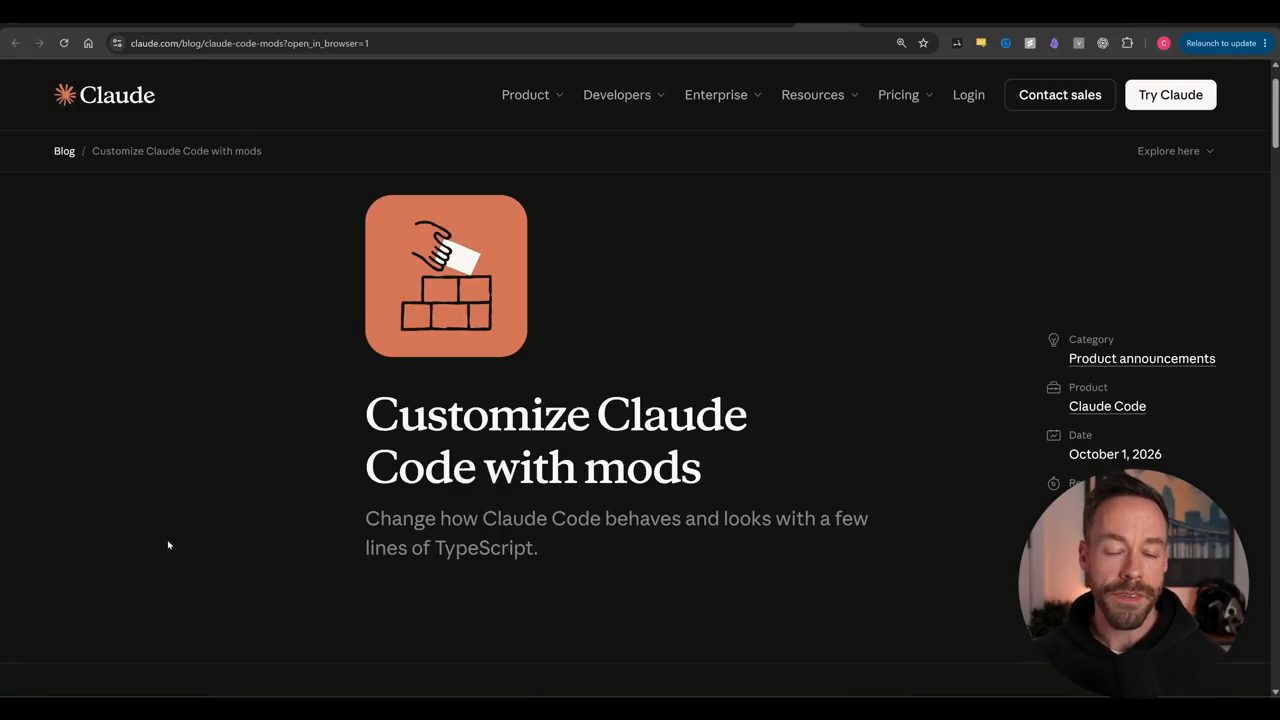Click the browser back arrow
The height and width of the screenshot is (720, 1280).
[x=15, y=43]
